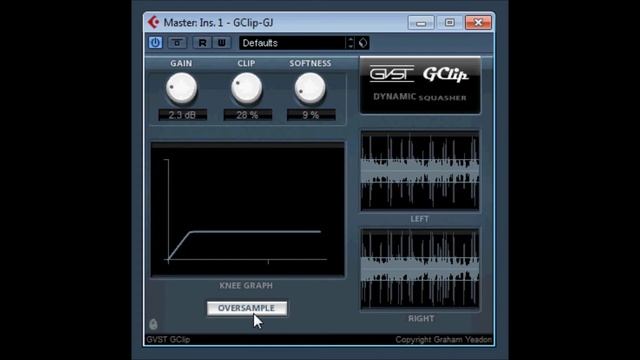Click the knee graph display
Viewport: 640px width, 360px height.
click(x=248, y=210)
